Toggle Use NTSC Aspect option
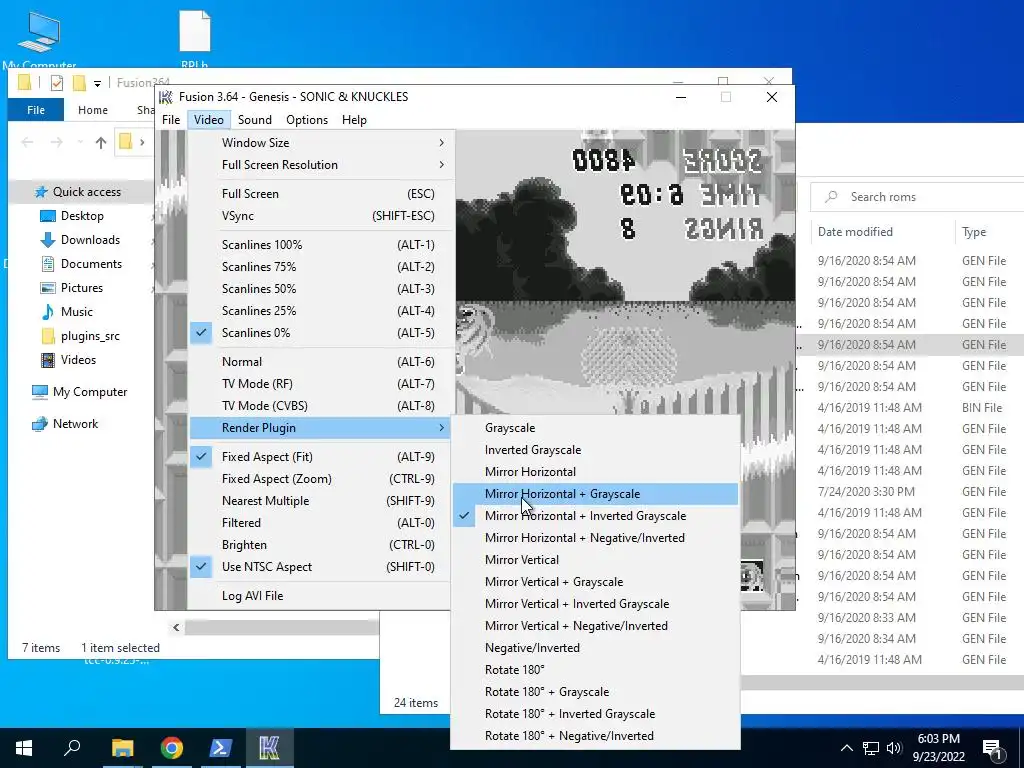 pos(320,567)
